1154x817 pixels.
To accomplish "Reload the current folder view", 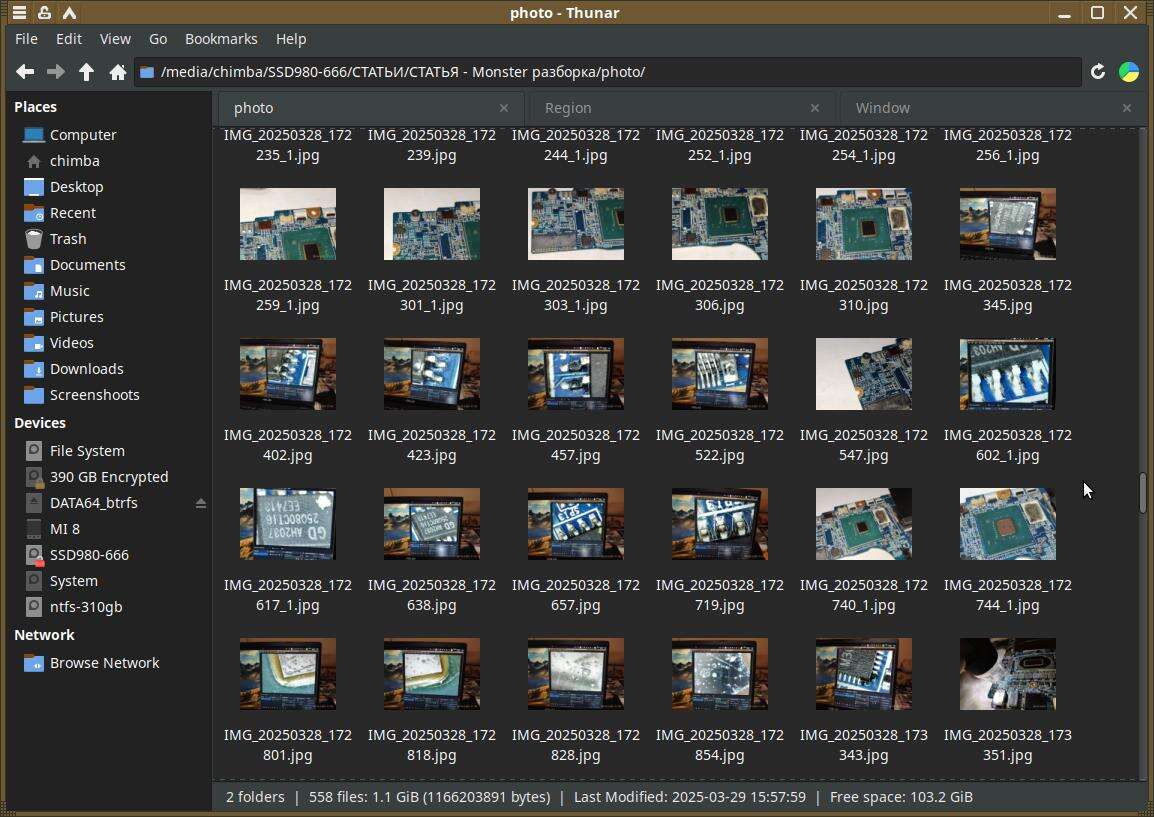I will (x=1097, y=72).
